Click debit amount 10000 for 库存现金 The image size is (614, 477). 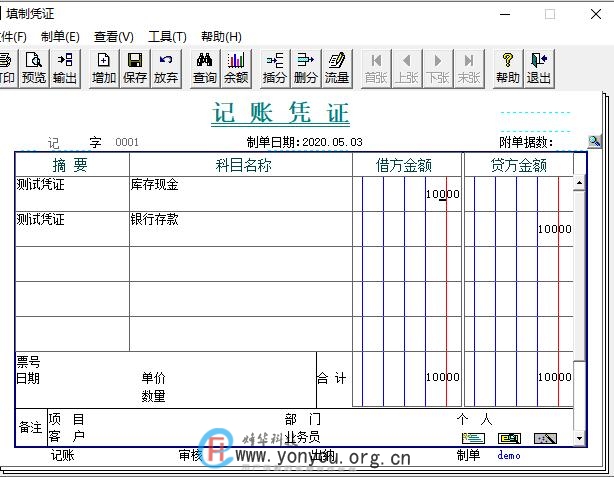click(442, 194)
